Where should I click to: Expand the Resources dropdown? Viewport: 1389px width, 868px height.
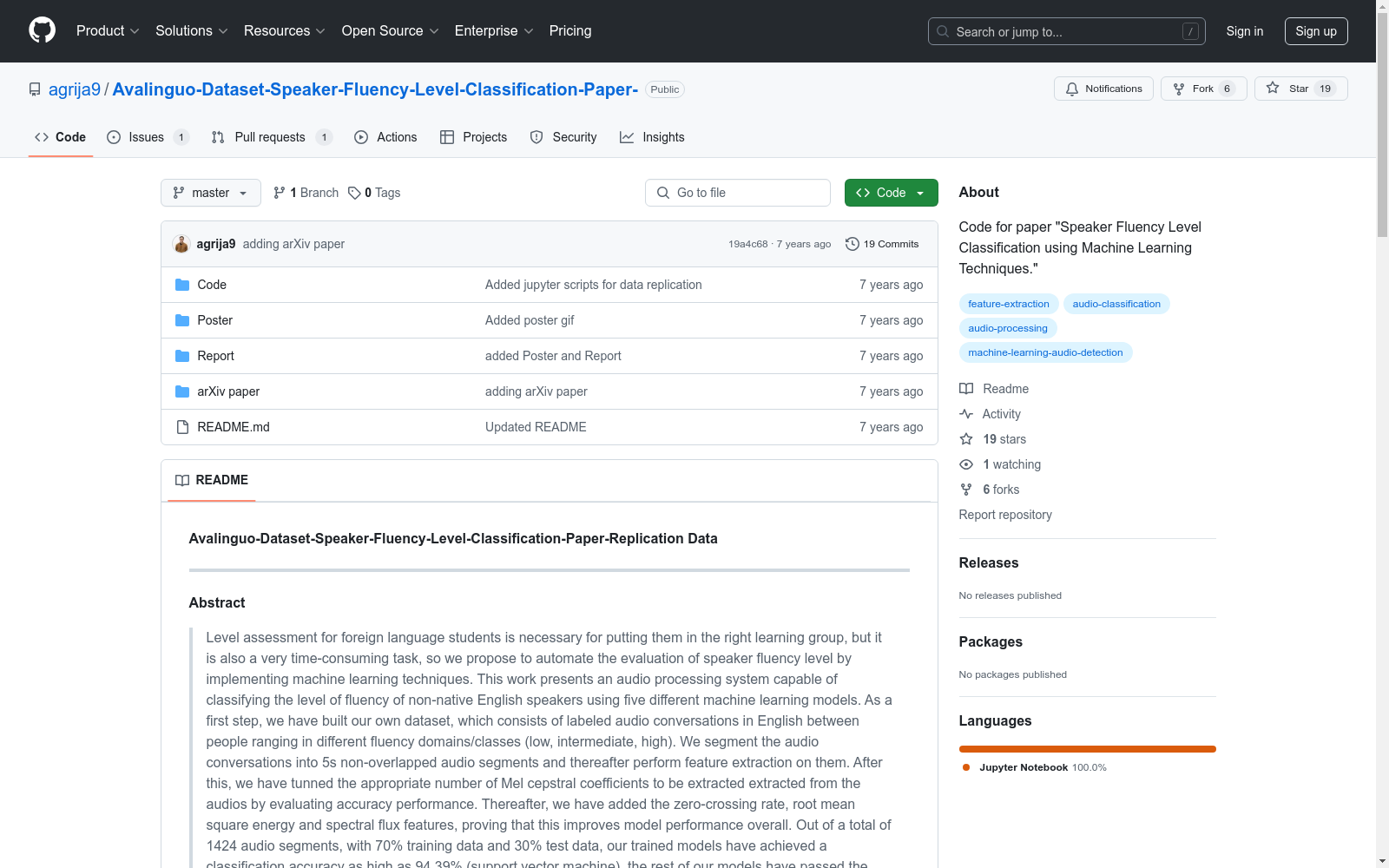[x=285, y=31]
